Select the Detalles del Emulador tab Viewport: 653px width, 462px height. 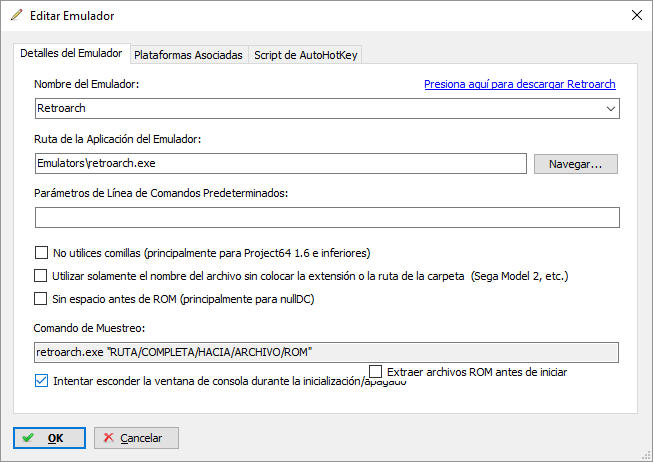(71, 53)
